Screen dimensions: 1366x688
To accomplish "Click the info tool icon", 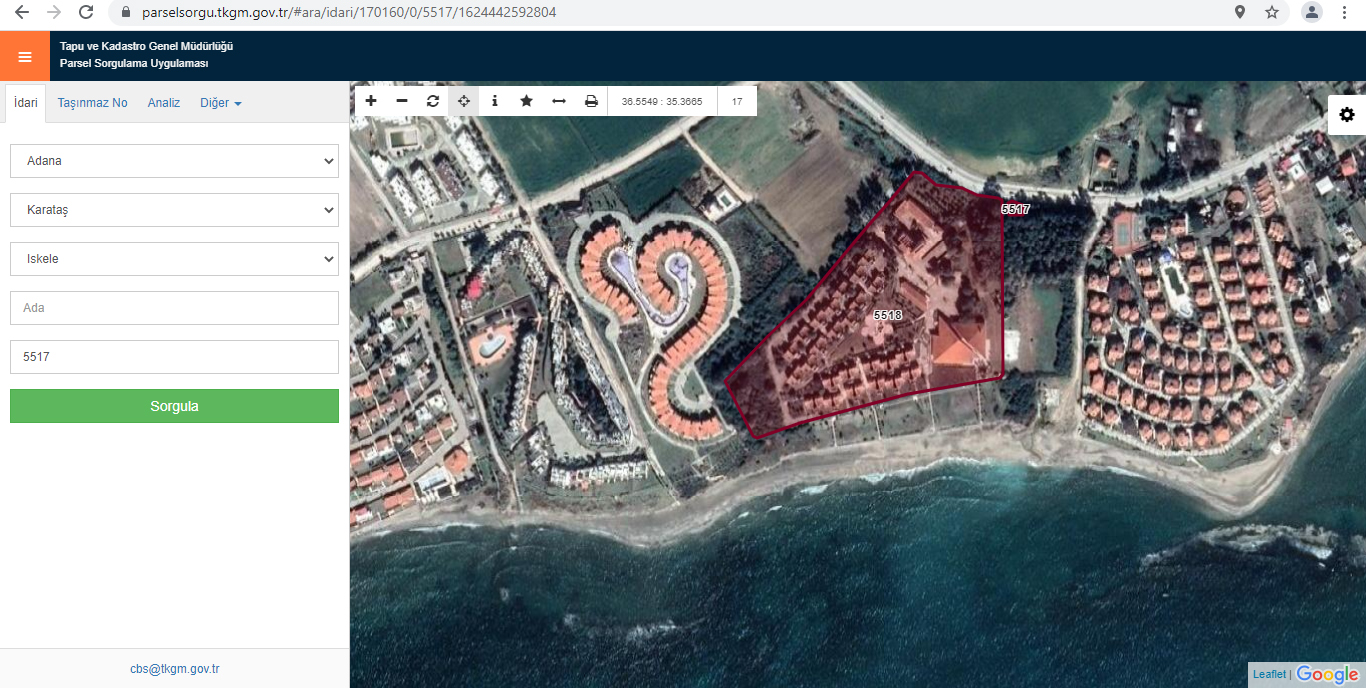I will [x=495, y=101].
